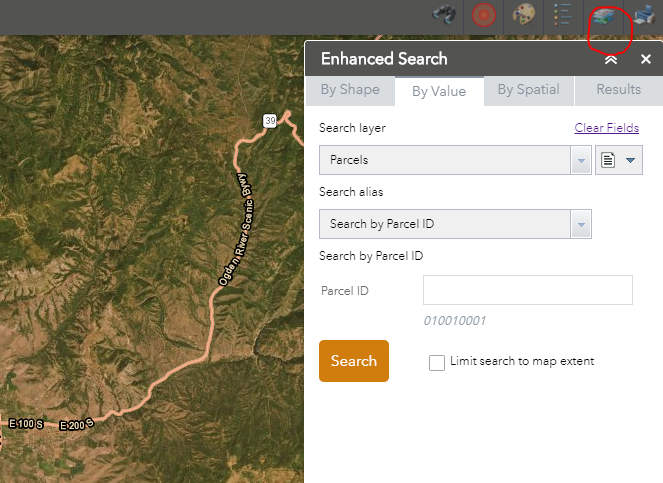Viewport: 663px width, 483px height.
Task: Open the Results tab
Action: pyautogui.click(x=618, y=90)
